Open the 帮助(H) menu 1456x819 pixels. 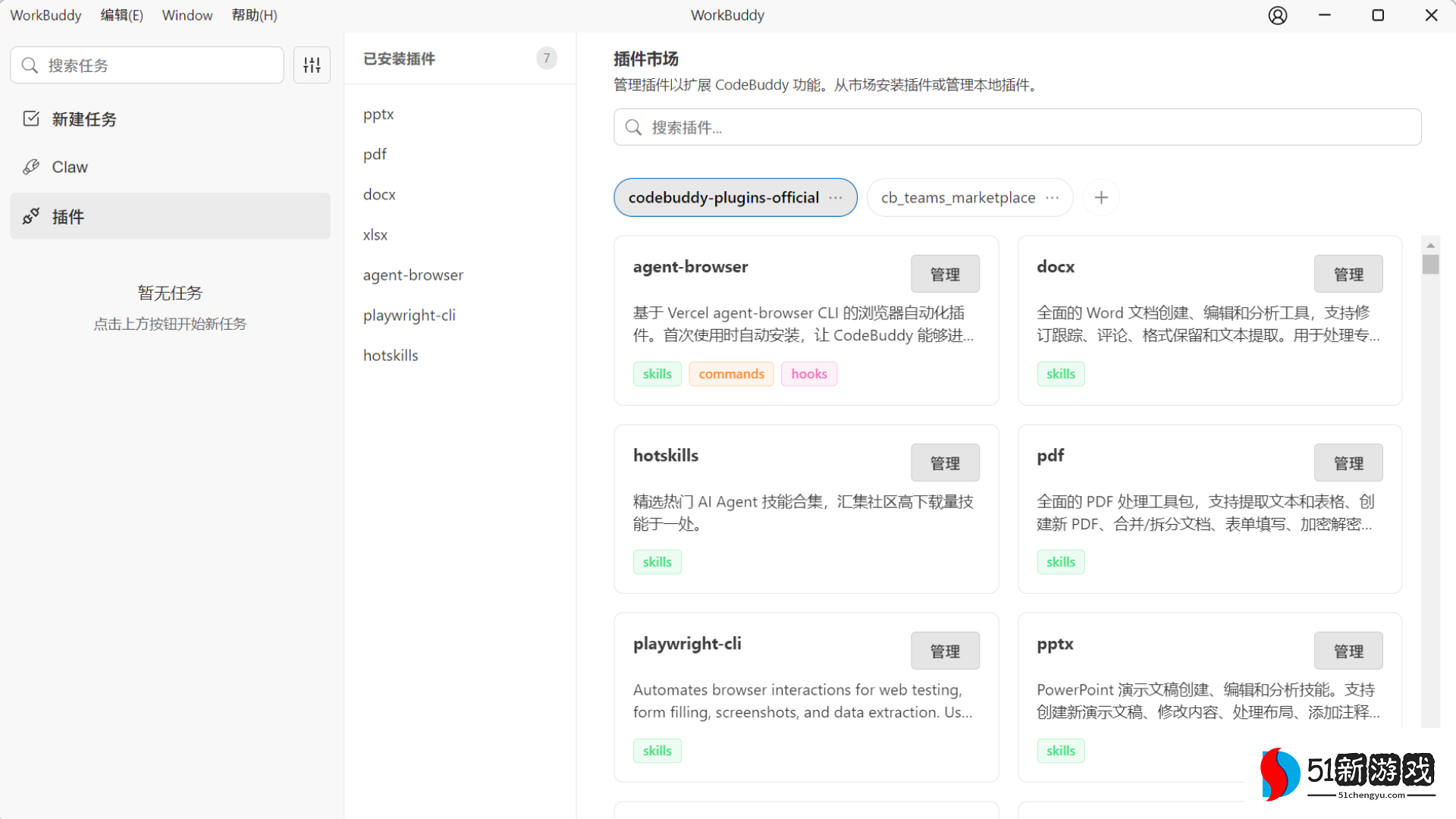pyautogui.click(x=254, y=15)
